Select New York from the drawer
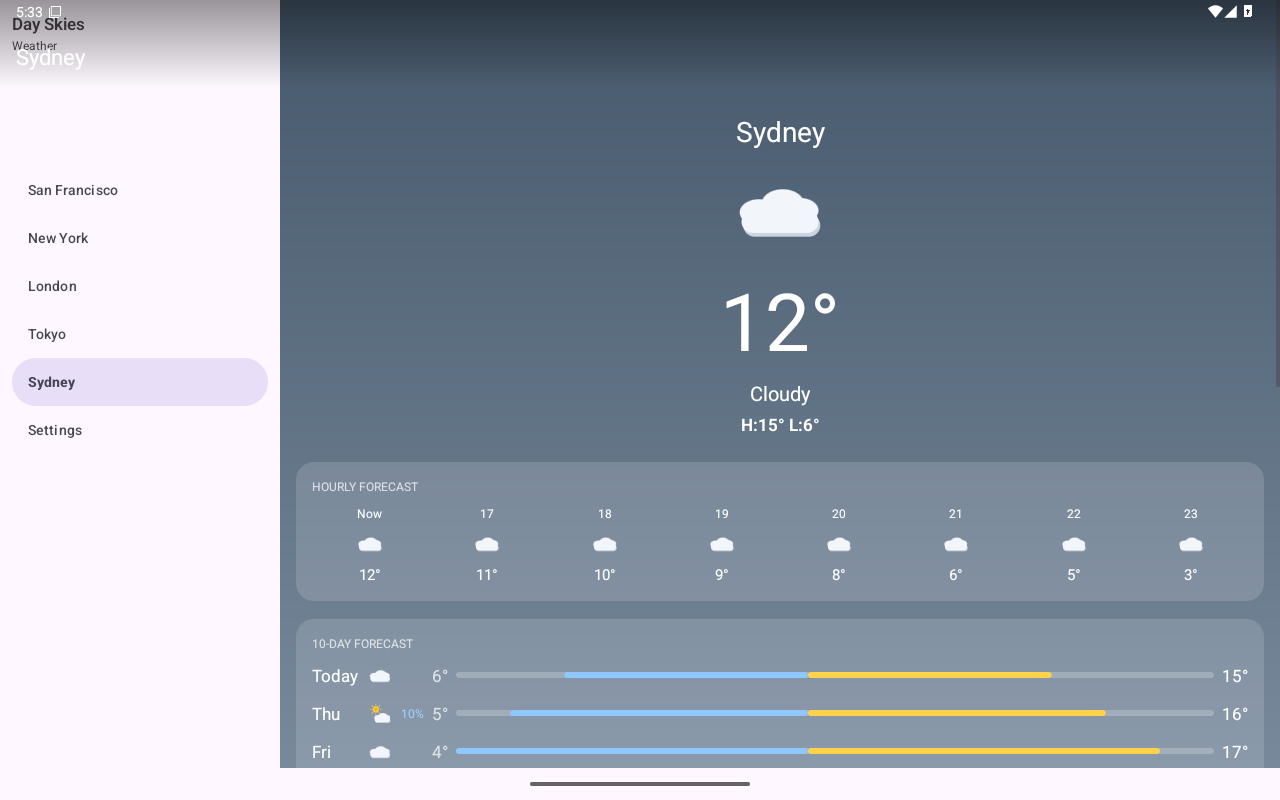This screenshot has width=1280, height=800. [x=140, y=238]
